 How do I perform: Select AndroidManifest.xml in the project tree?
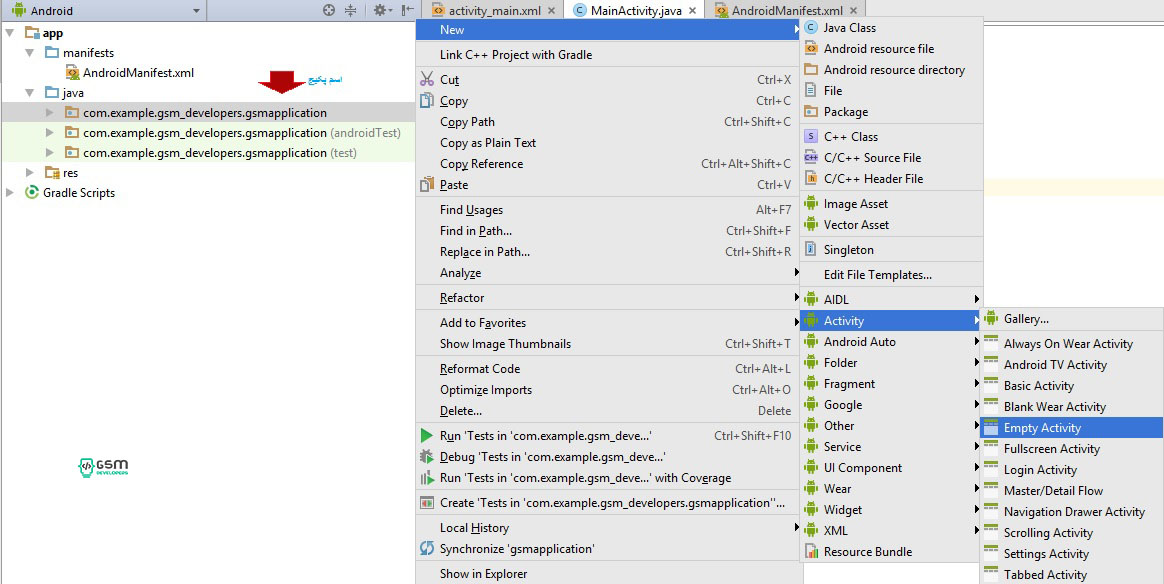pyautogui.click(x=138, y=73)
